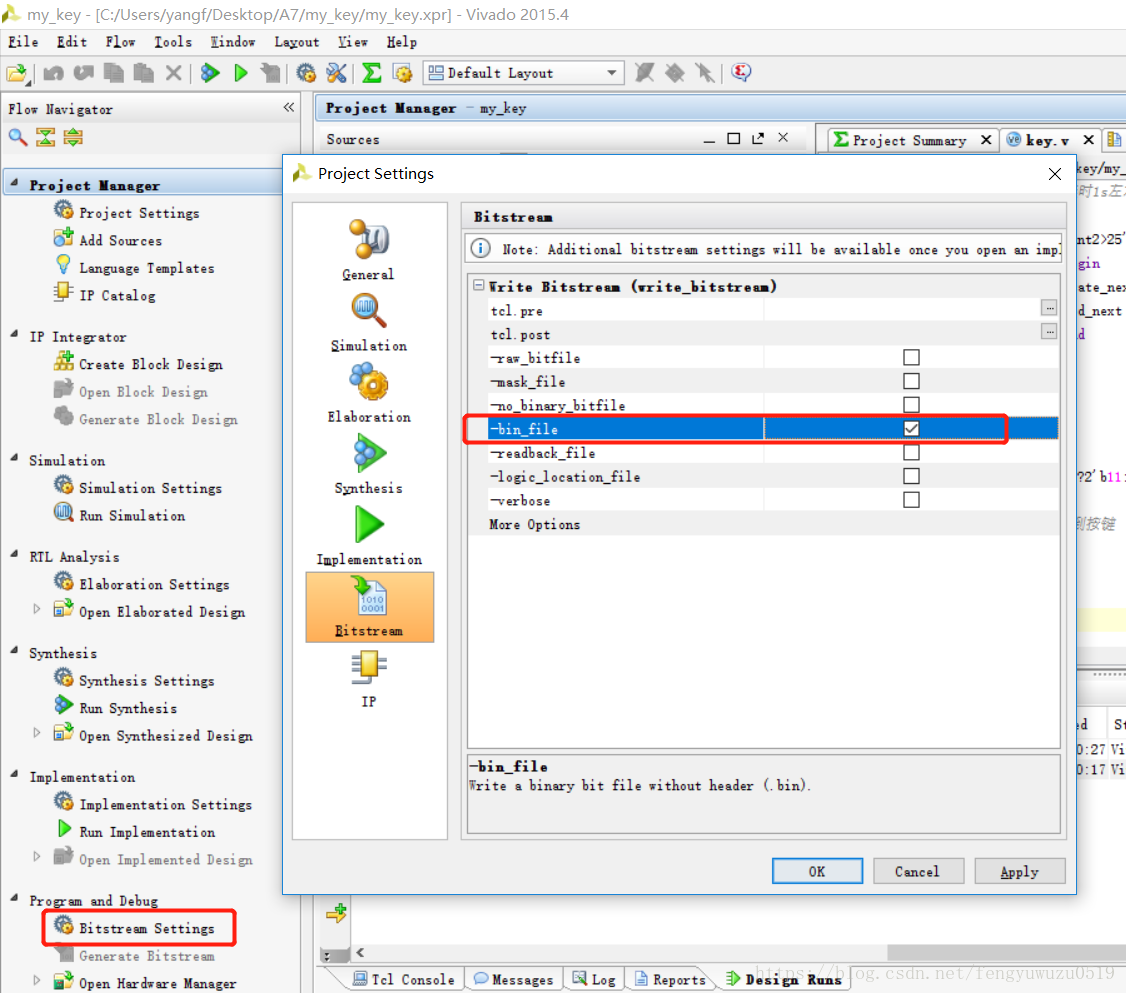The height and width of the screenshot is (993, 1126).
Task: Collapse Write Bitstream options group
Action: (x=478, y=286)
